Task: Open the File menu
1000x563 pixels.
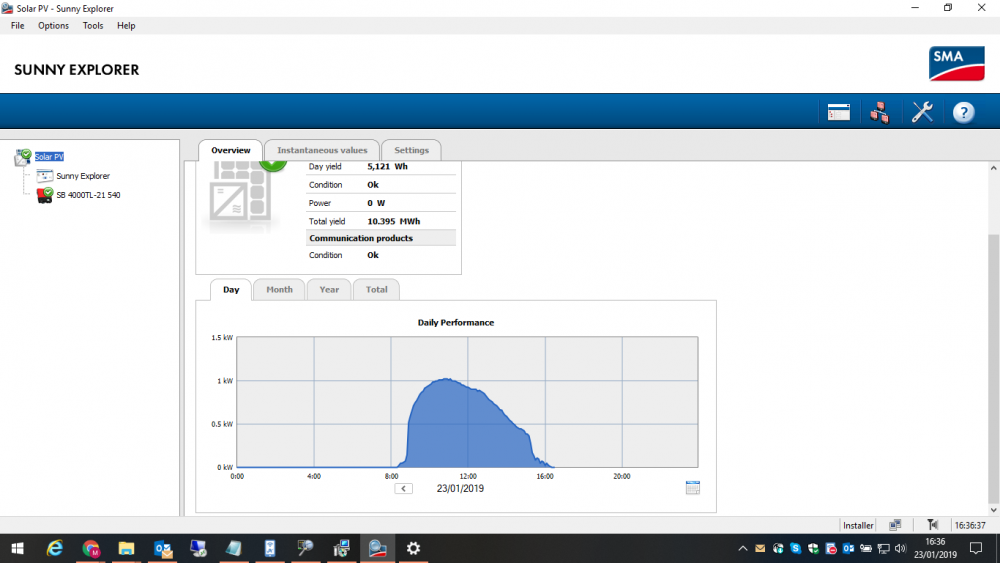Action: tap(17, 26)
